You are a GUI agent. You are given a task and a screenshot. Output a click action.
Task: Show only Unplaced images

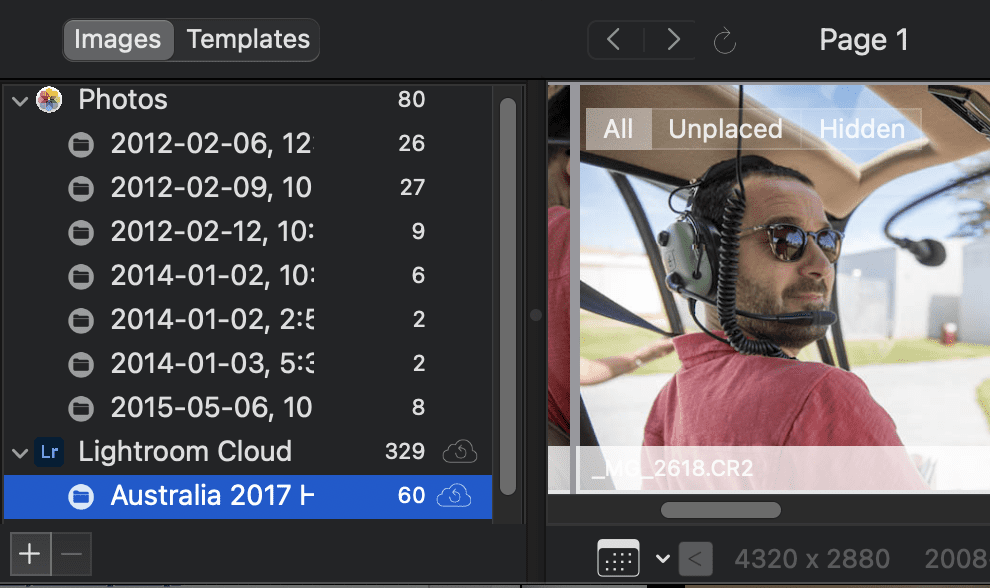coord(725,129)
